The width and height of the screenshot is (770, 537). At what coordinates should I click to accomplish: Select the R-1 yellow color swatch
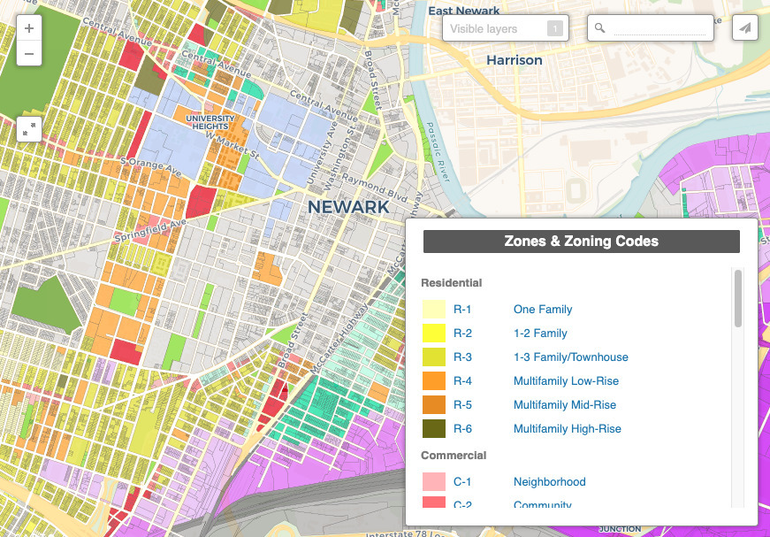pos(434,310)
